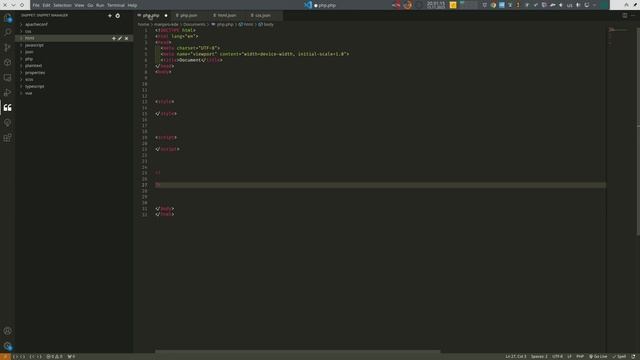The height and width of the screenshot is (360, 640).
Task: Expand the typescript snippet group
Action: 74,87
